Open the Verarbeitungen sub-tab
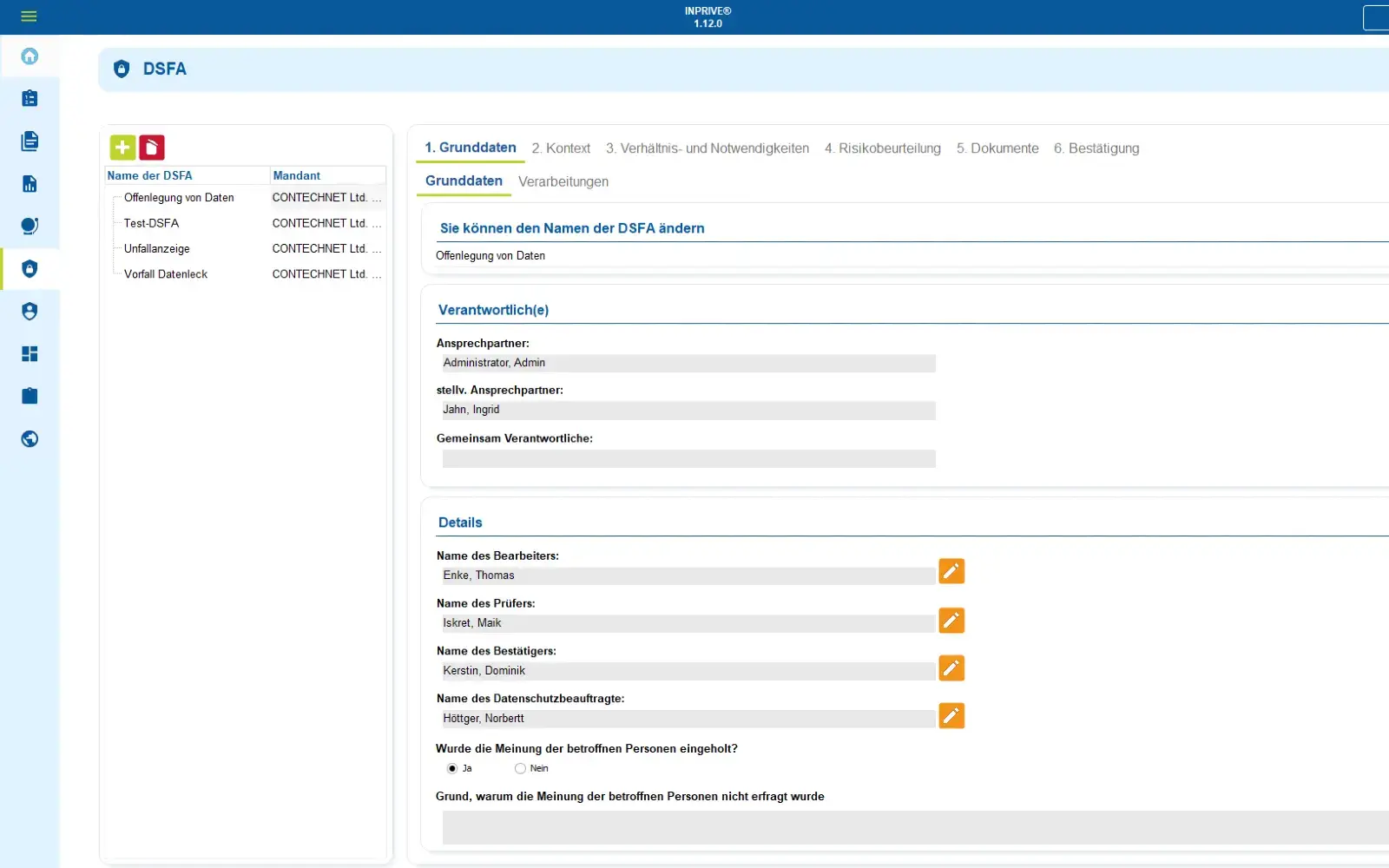Viewport: 1389px width, 868px height. pyautogui.click(x=563, y=182)
